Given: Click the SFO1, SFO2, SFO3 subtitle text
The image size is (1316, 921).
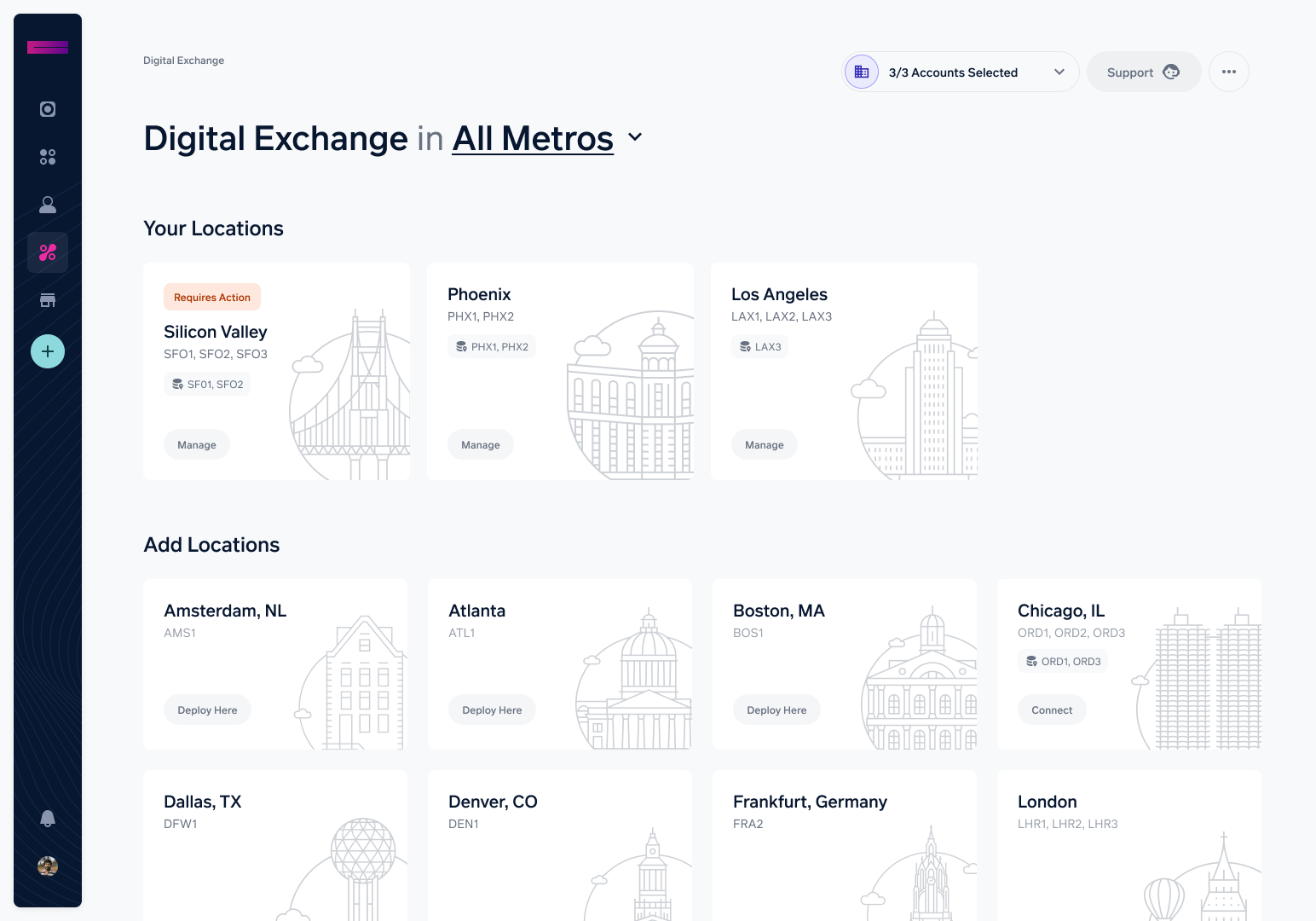Looking at the screenshot, I should (x=216, y=354).
